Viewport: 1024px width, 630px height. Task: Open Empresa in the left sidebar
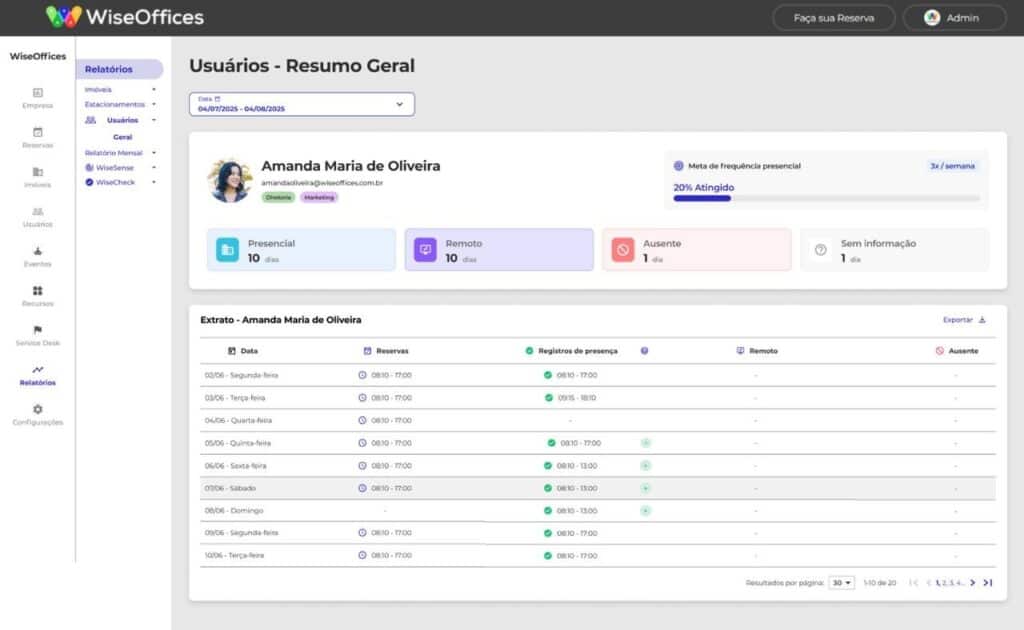click(37, 93)
